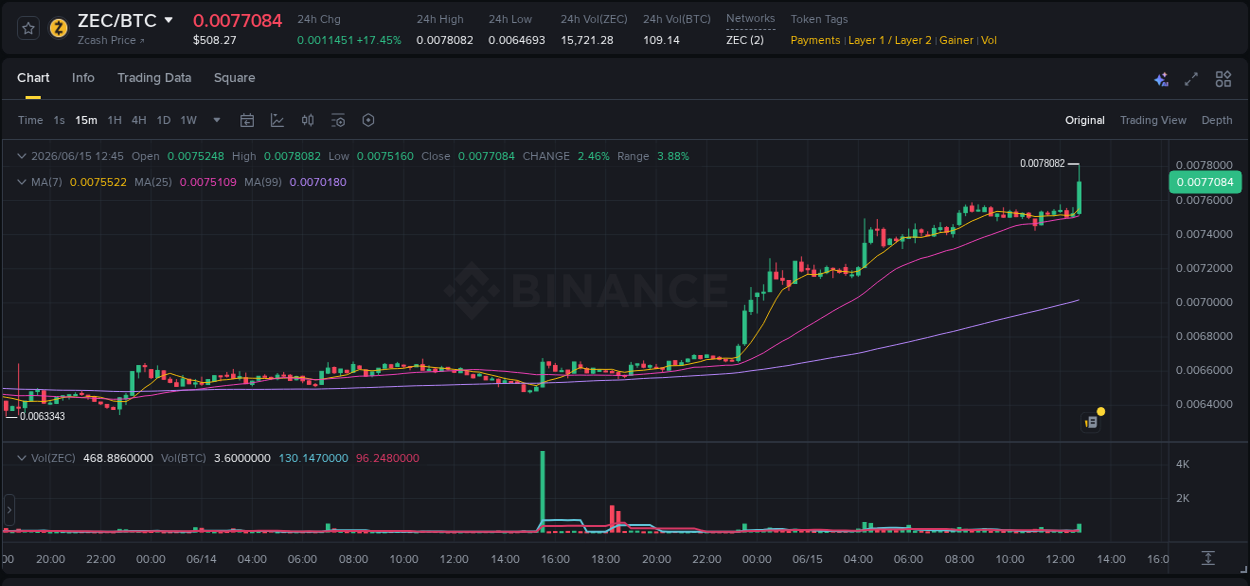Expand more time intervals dropdown
Image resolution: width=1250 pixels, height=586 pixels.
click(217, 120)
